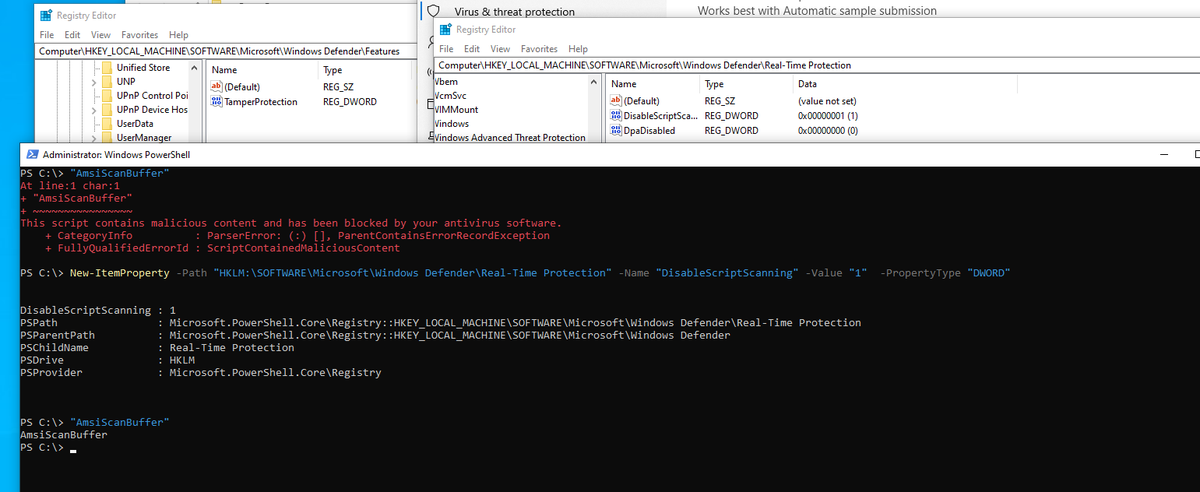Click the 'Works best with Automatic sample submission' text
Image resolution: width=1200 pixels, height=492 pixels.
coord(817,11)
